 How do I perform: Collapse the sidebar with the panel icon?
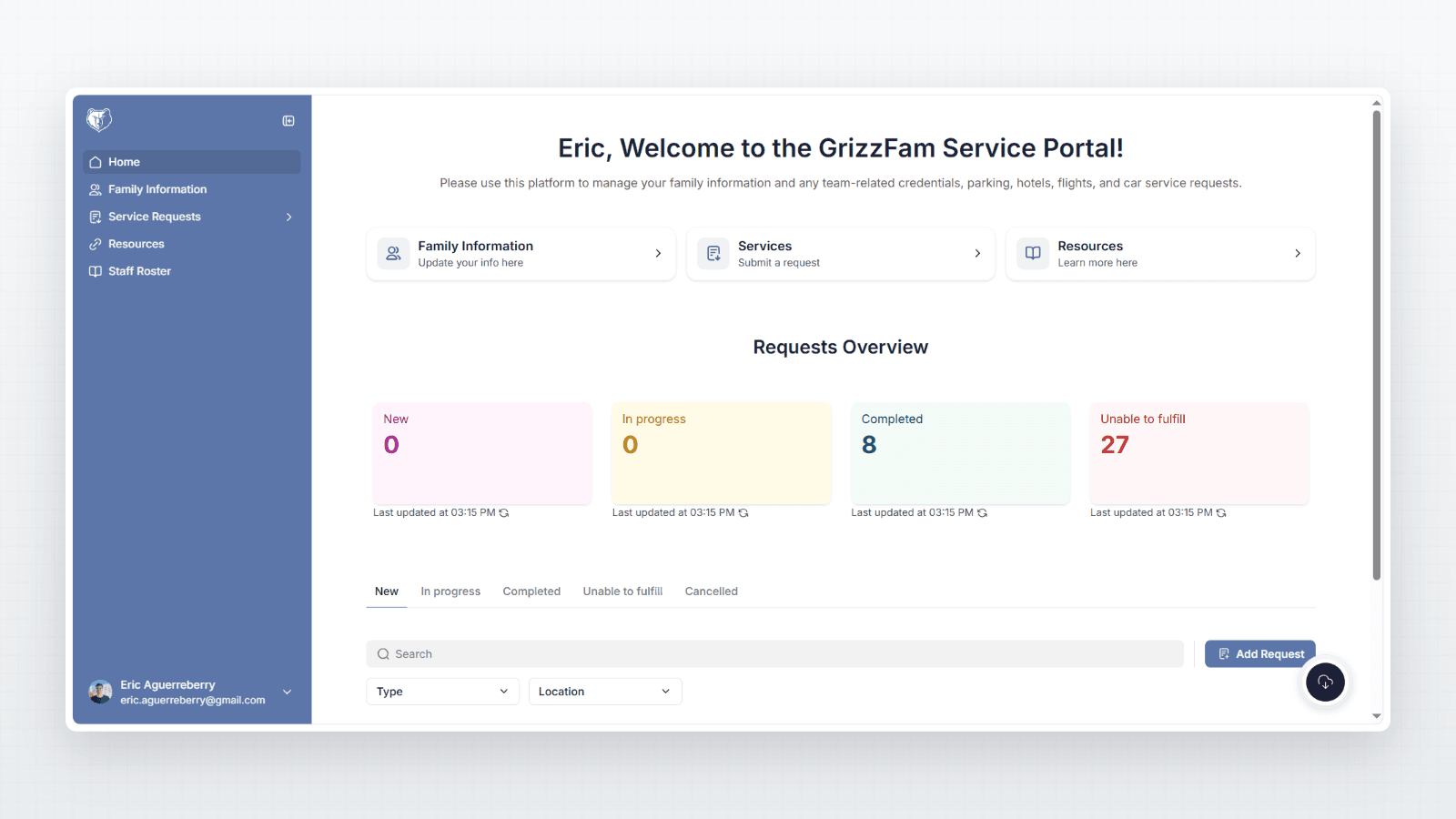(288, 121)
